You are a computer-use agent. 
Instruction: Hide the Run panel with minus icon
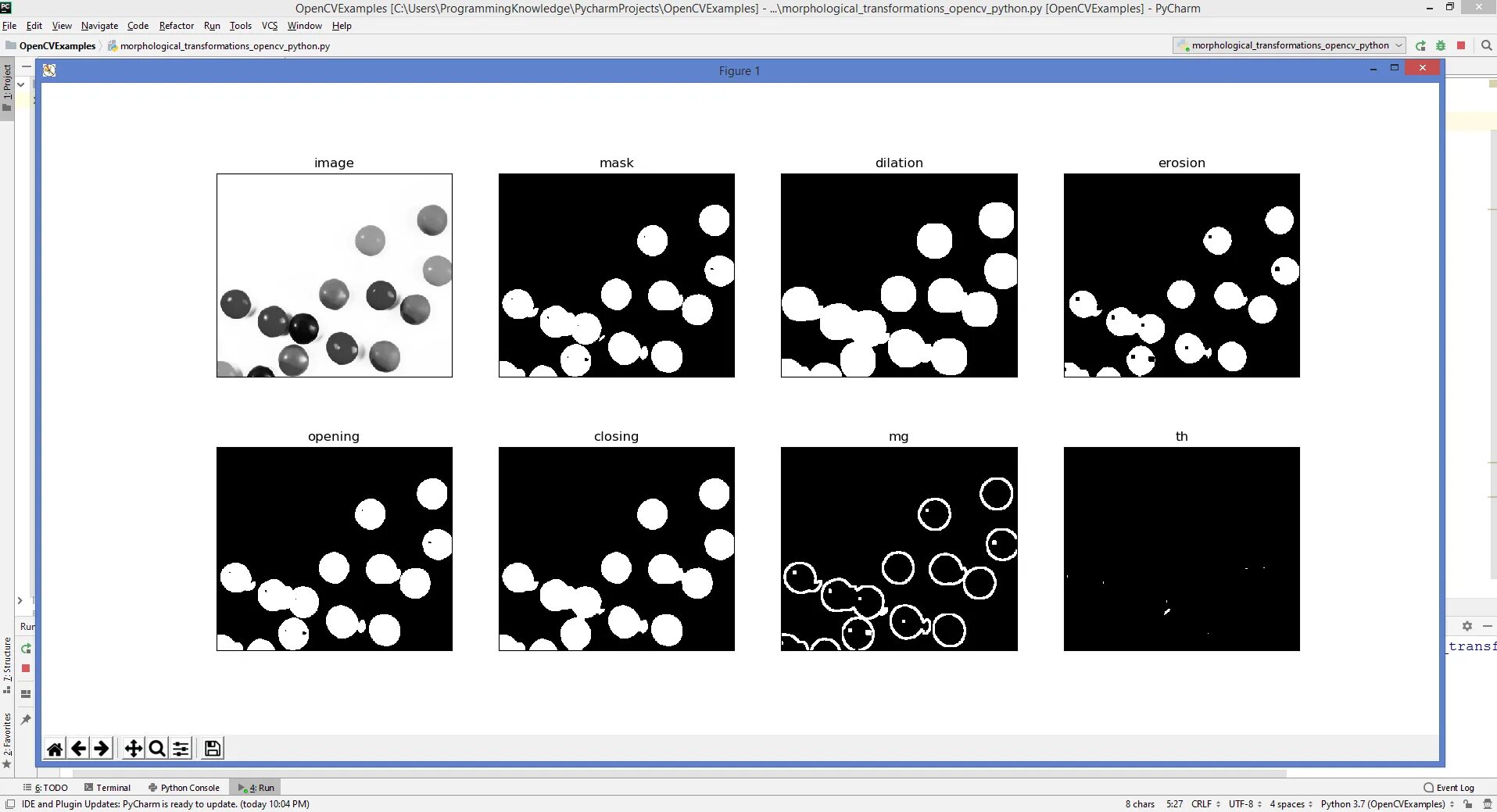(x=1488, y=626)
